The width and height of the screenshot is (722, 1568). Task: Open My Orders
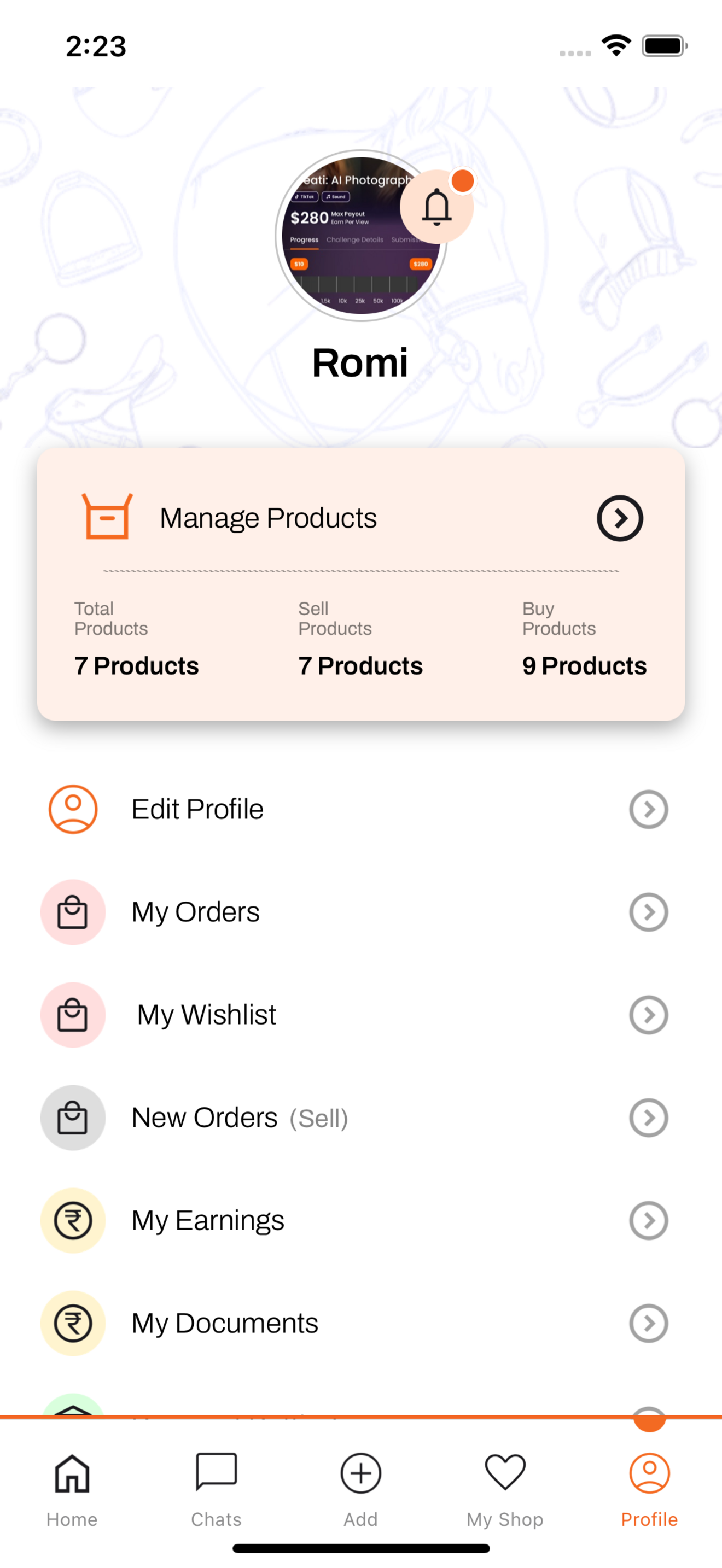pos(361,912)
